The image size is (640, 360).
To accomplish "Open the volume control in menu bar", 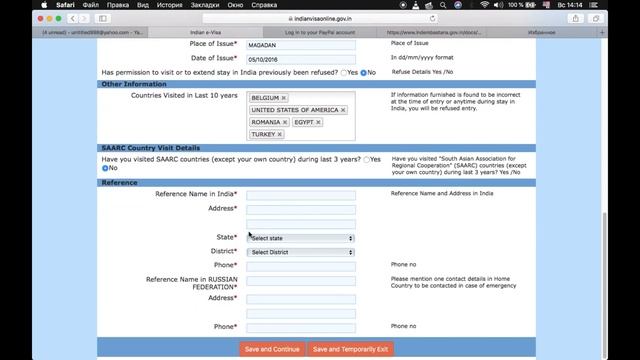I will pyautogui.click(x=498, y=5).
